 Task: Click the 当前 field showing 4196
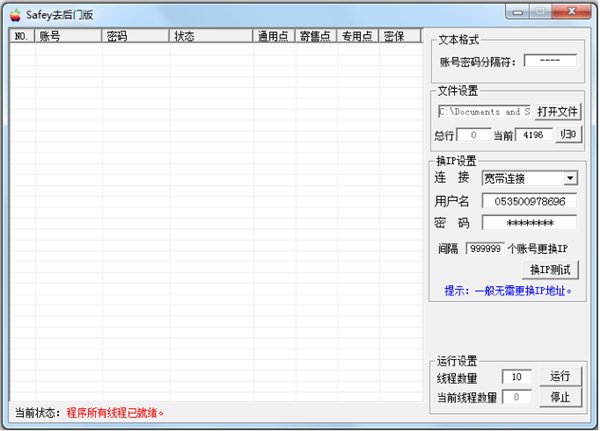point(533,135)
